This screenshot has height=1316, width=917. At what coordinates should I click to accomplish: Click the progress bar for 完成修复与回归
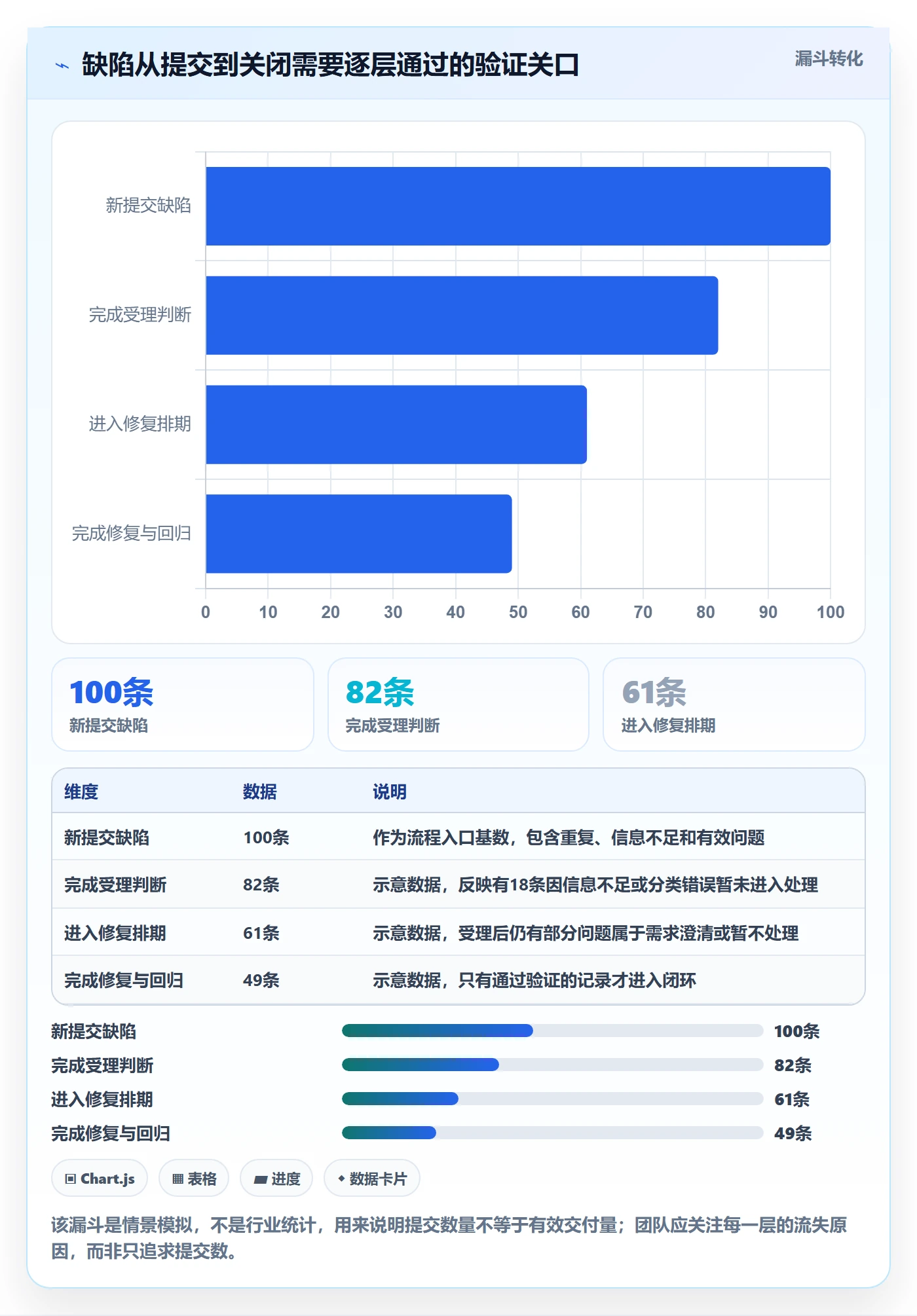(552, 1133)
